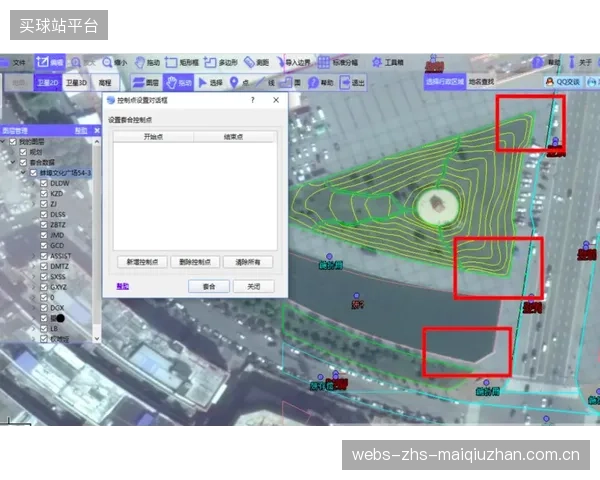
Task: Click the 结束点 column header
Action: pyautogui.click(x=233, y=137)
